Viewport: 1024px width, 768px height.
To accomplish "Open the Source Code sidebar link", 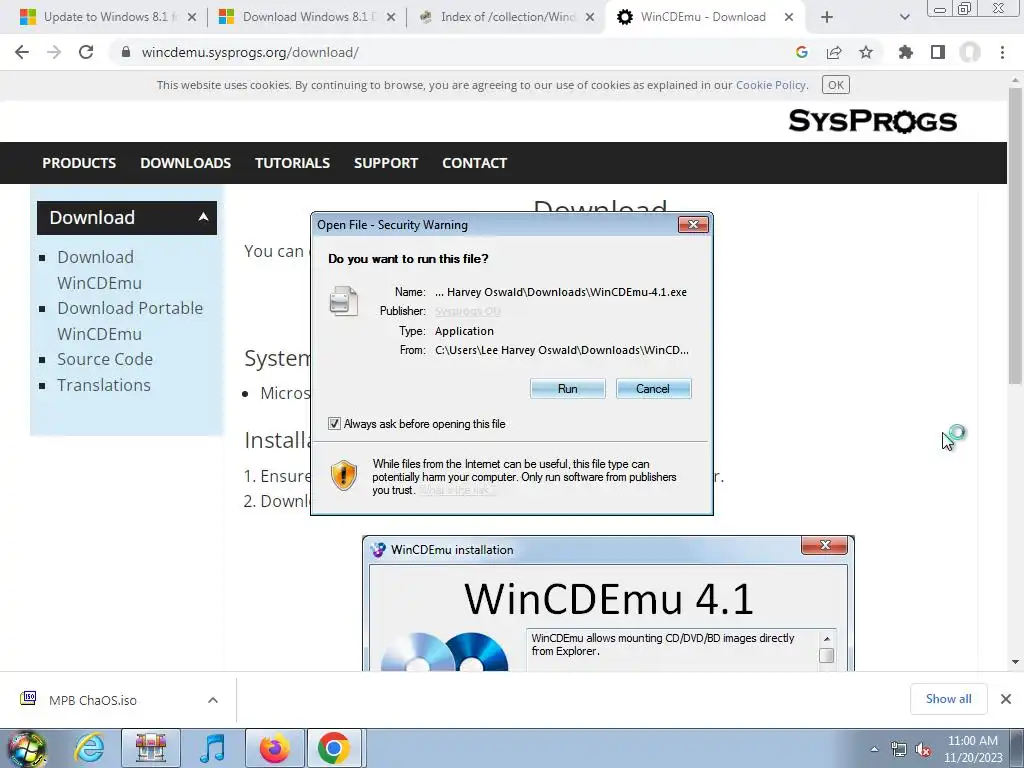I will (x=105, y=359).
